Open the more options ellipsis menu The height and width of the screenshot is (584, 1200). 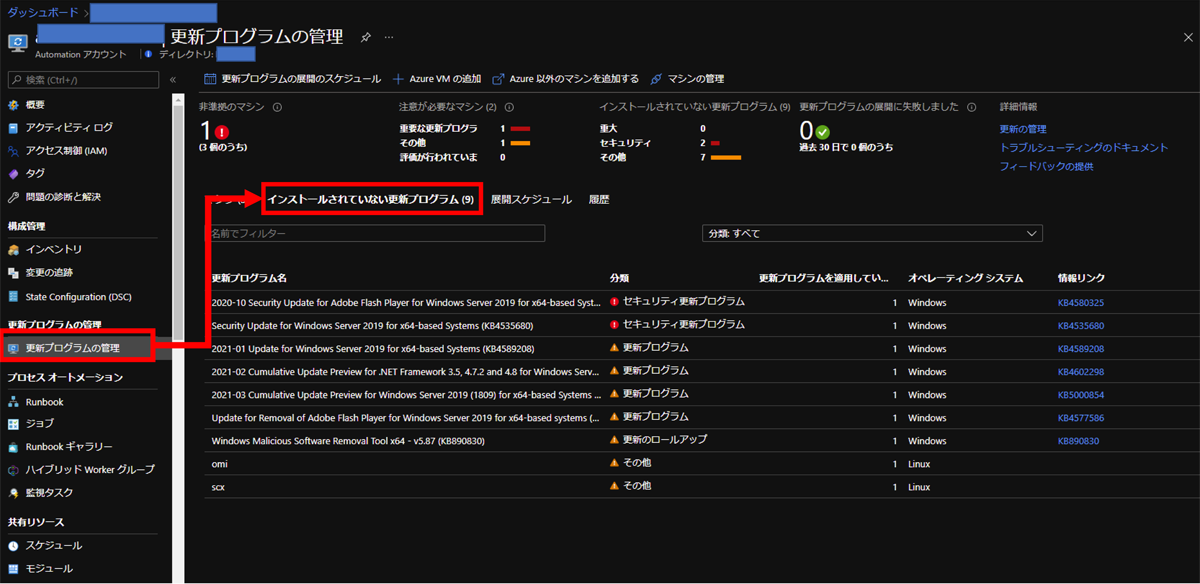click(x=389, y=37)
